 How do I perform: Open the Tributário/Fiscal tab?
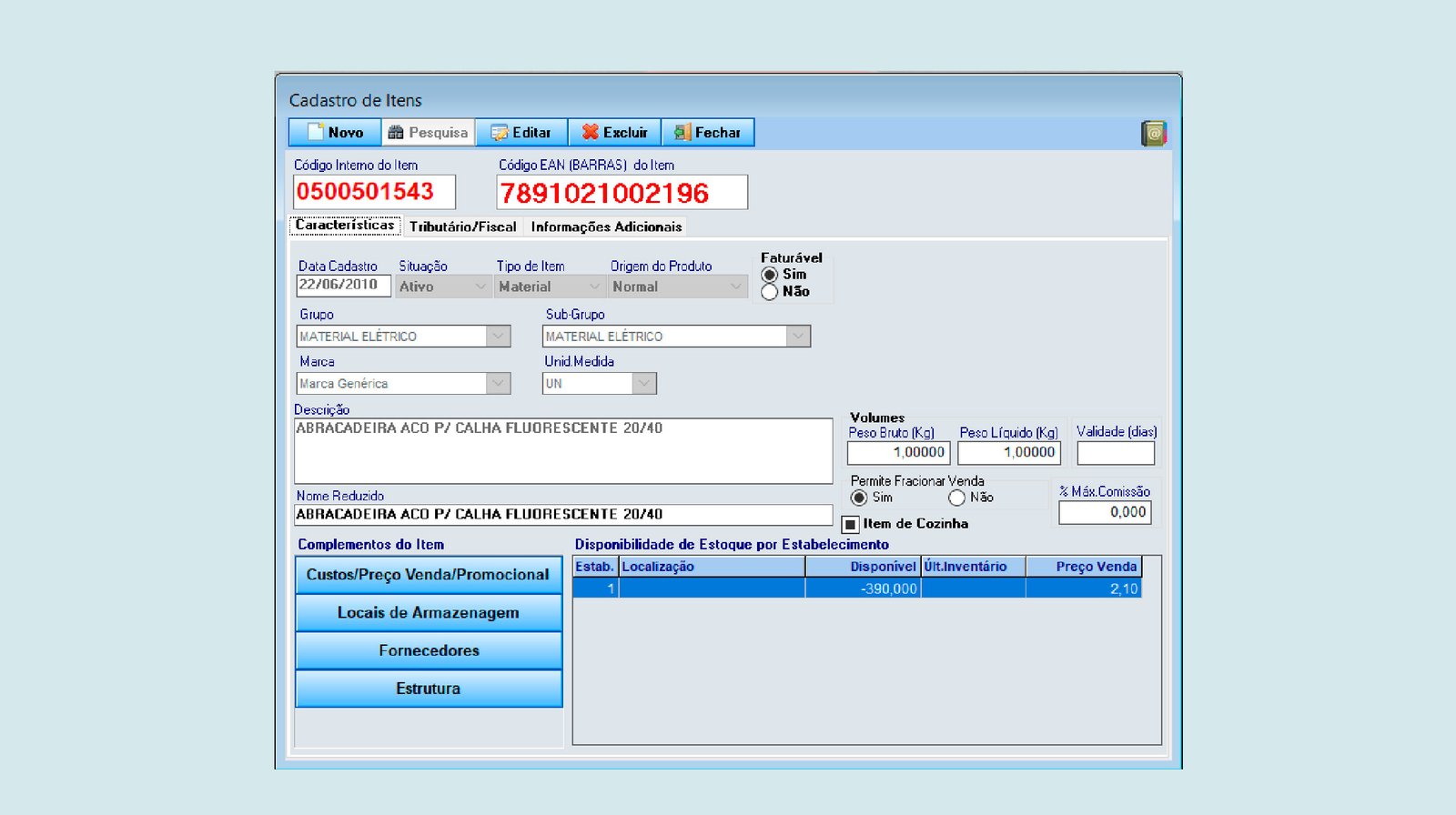point(462,226)
